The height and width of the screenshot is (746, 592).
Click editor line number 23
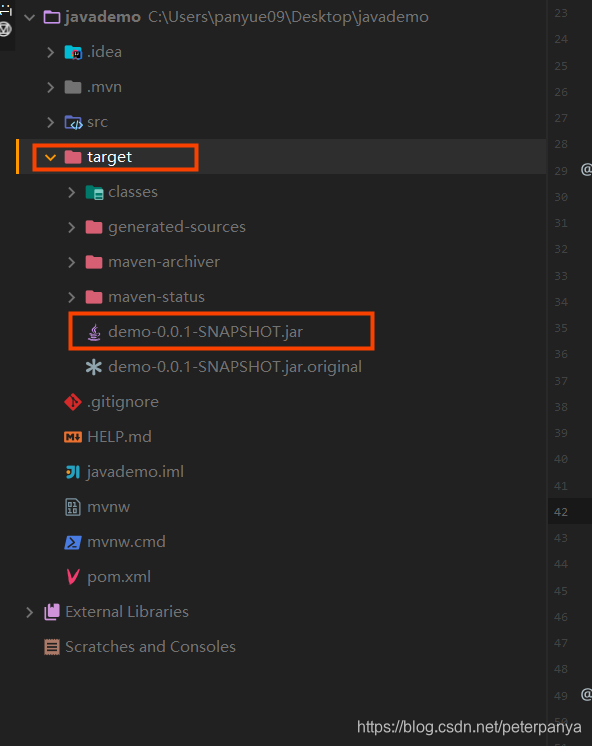point(561,13)
